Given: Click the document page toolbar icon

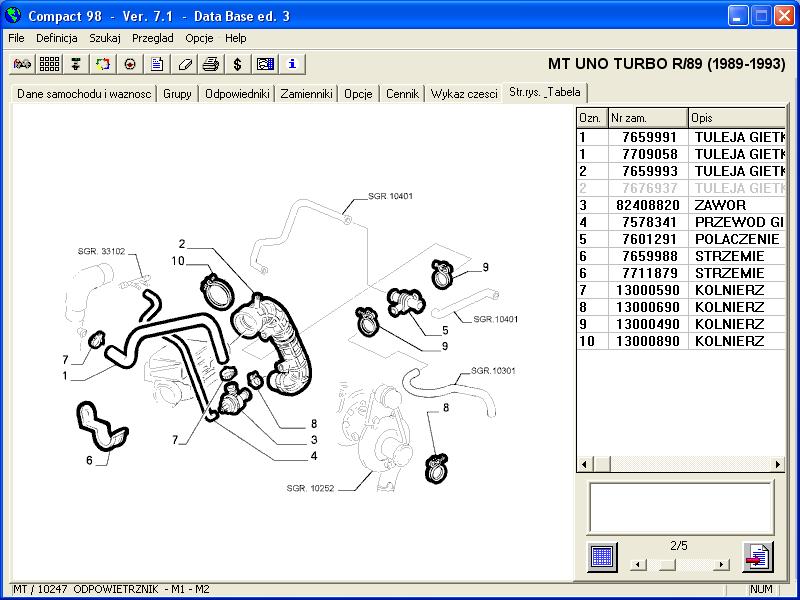Looking at the screenshot, I should coord(157,64).
